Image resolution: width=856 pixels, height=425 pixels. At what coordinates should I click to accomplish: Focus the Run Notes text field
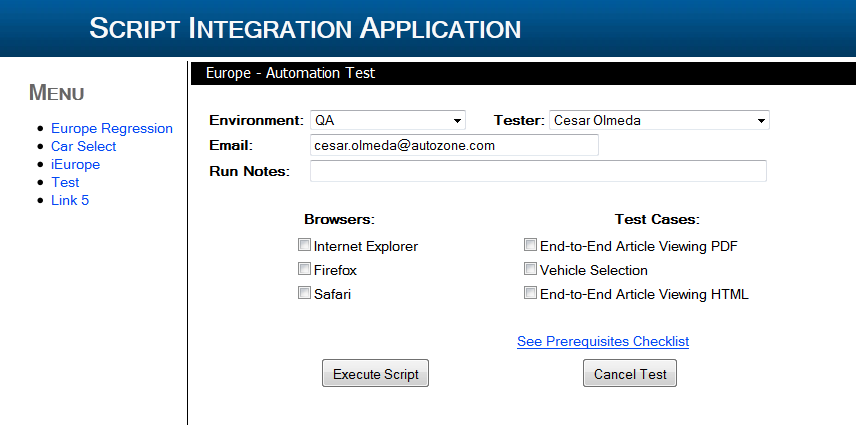click(x=538, y=171)
